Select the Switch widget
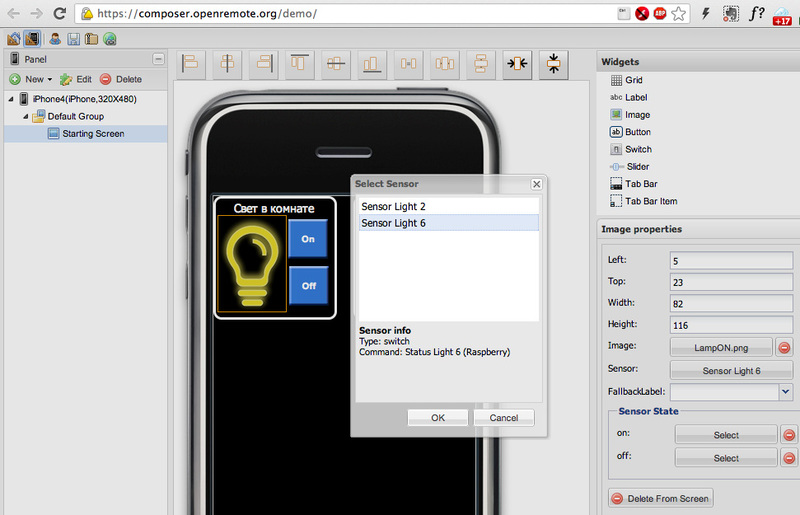Image resolution: width=800 pixels, height=515 pixels. [x=631, y=150]
